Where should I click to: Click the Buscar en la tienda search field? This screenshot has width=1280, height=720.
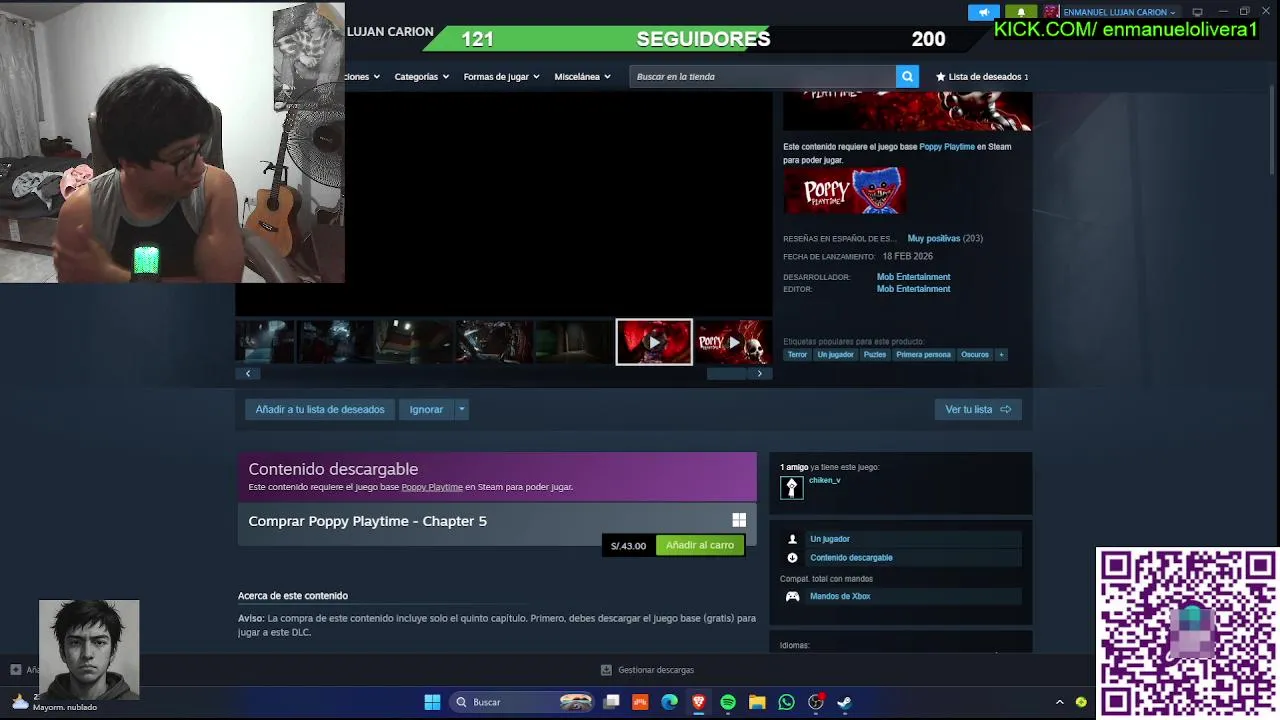[763, 76]
